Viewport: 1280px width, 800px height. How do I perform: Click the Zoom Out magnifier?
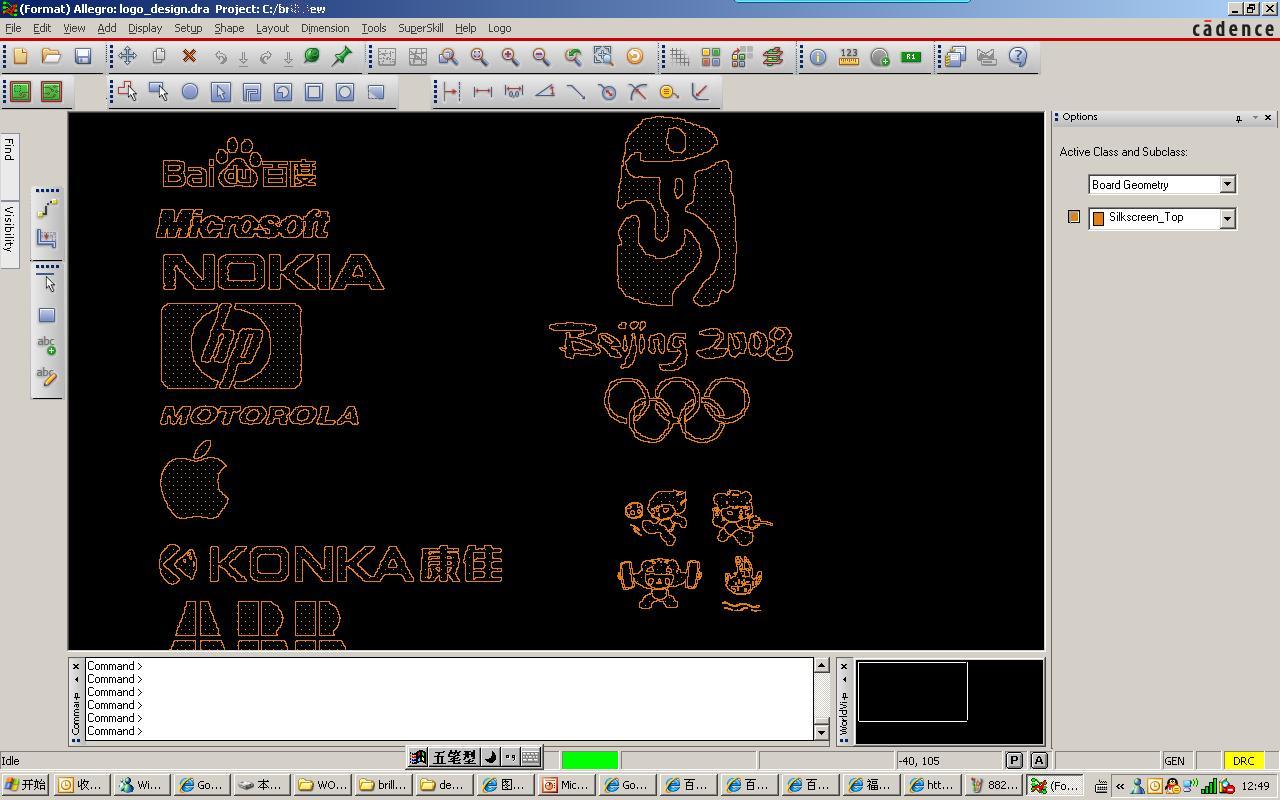(x=541, y=57)
